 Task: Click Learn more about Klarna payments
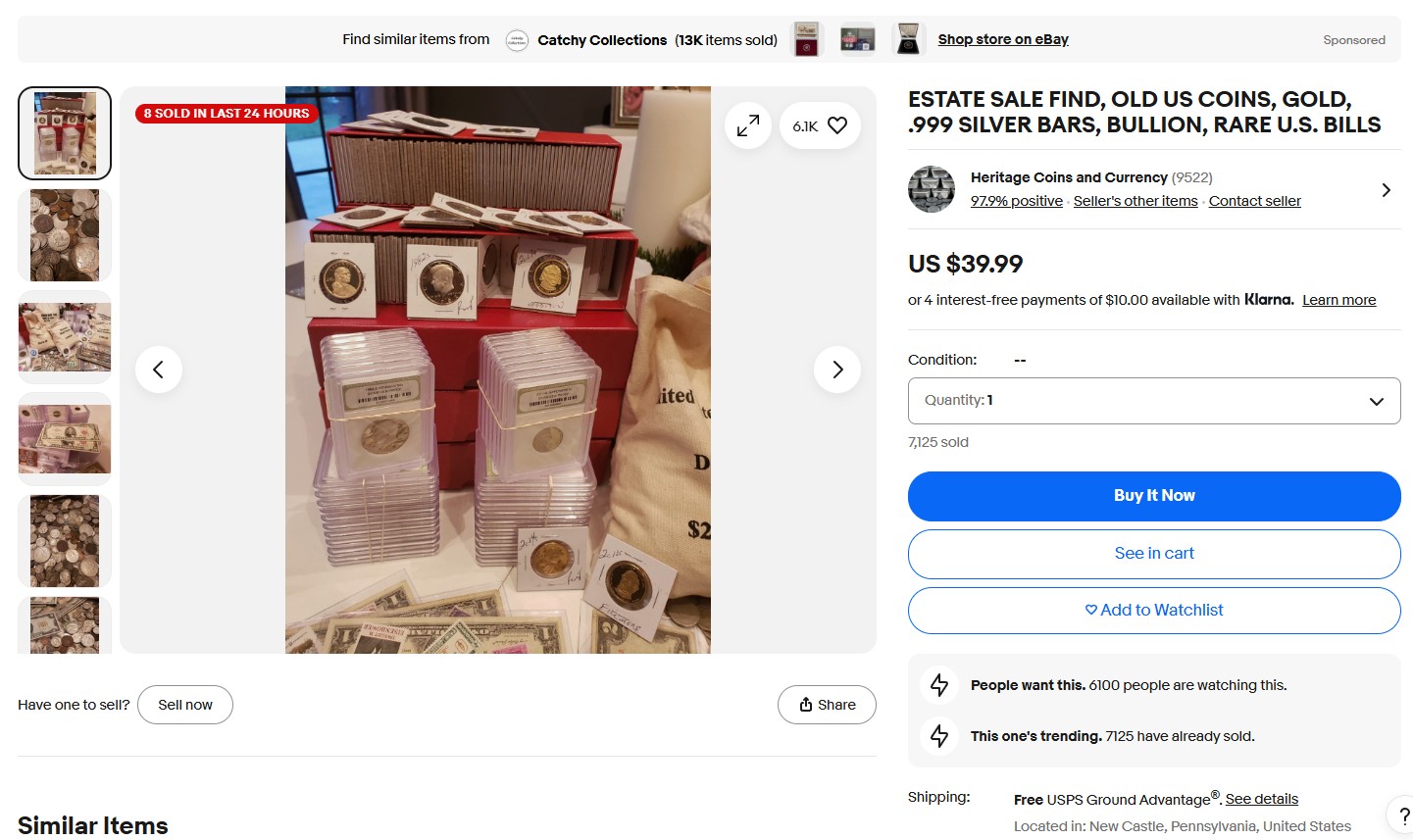pos(1338,300)
